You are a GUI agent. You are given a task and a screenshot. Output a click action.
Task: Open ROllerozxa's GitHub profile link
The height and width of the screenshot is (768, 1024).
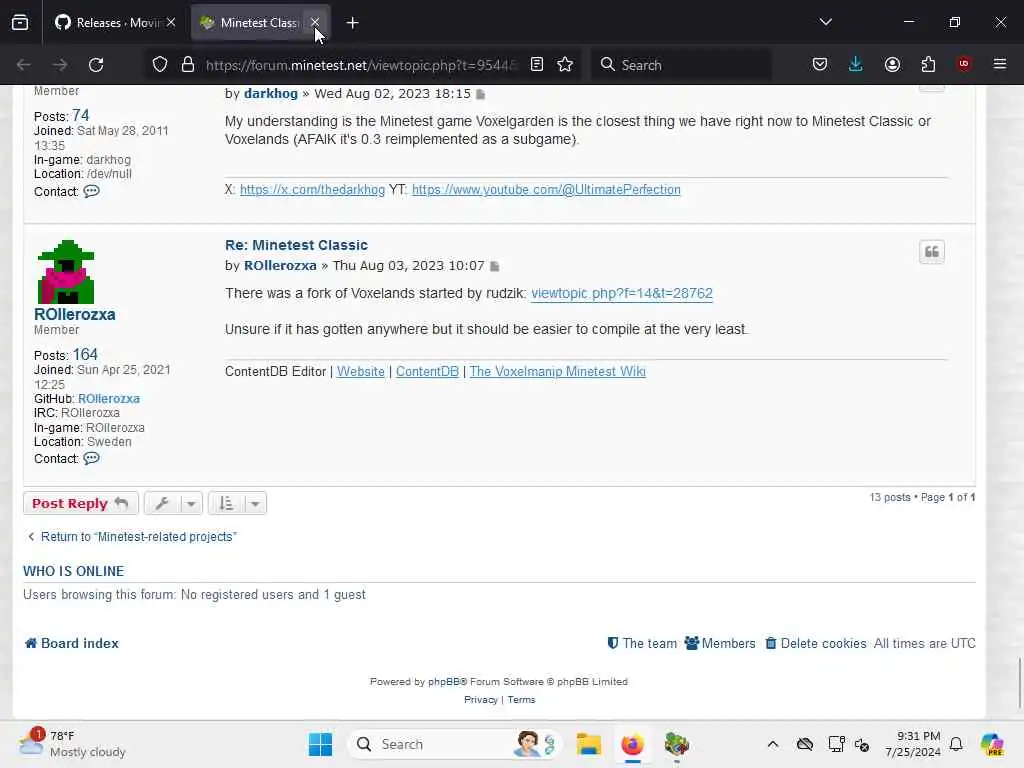point(108,398)
